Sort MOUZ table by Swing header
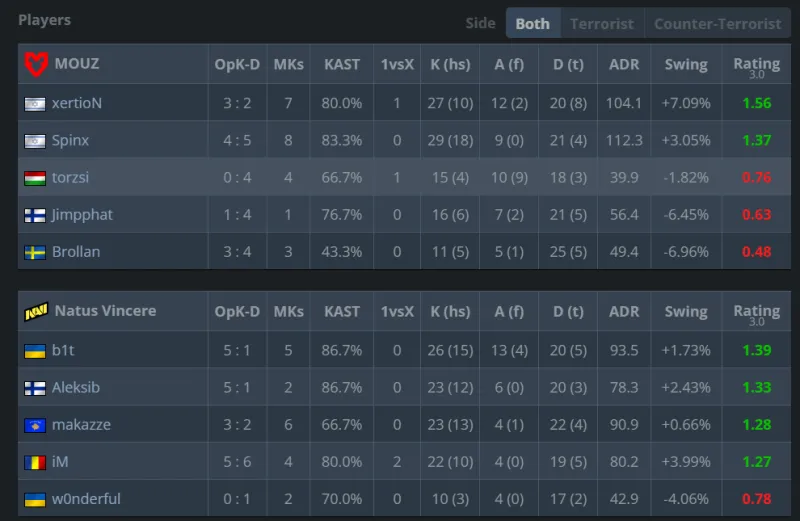This screenshot has height=521, width=800. [686, 64]
